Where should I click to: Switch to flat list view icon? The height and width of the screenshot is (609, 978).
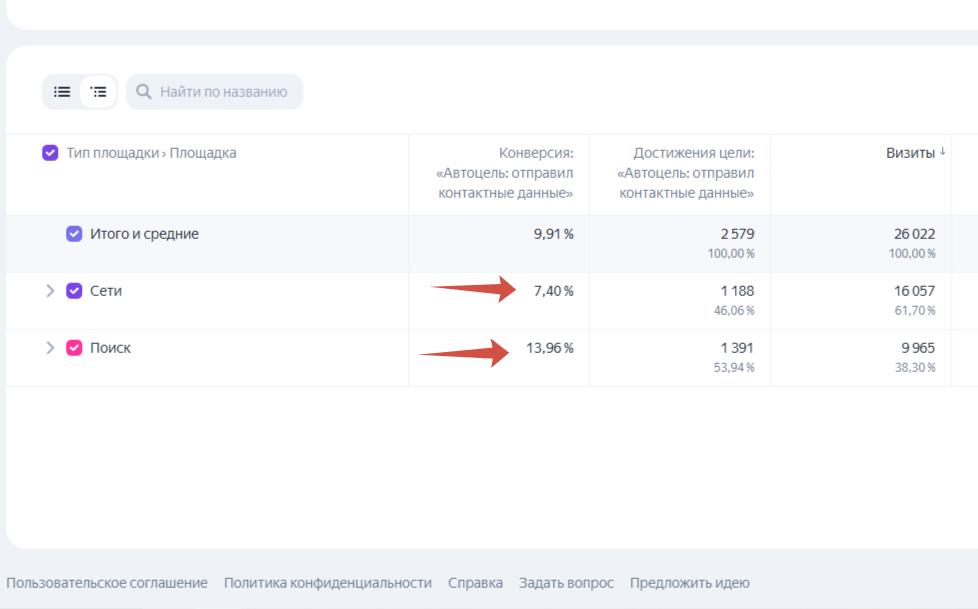pos(62,92)
